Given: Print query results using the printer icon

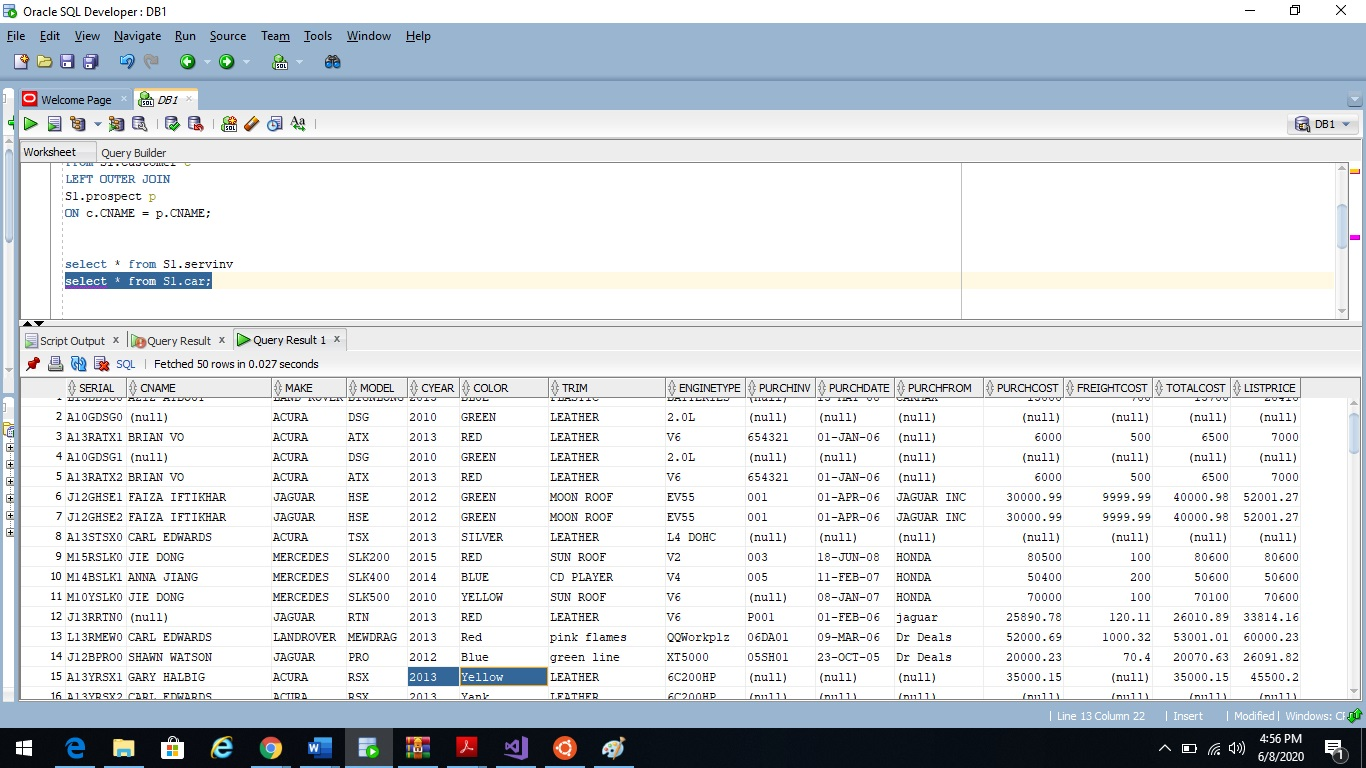Looking at the screenshot, I should click(54, 363).
